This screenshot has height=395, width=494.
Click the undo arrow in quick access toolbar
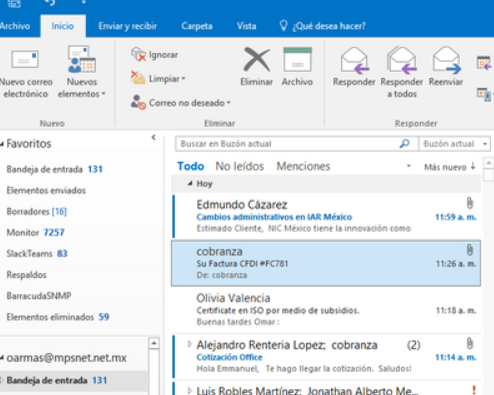[x=50, y=3]
